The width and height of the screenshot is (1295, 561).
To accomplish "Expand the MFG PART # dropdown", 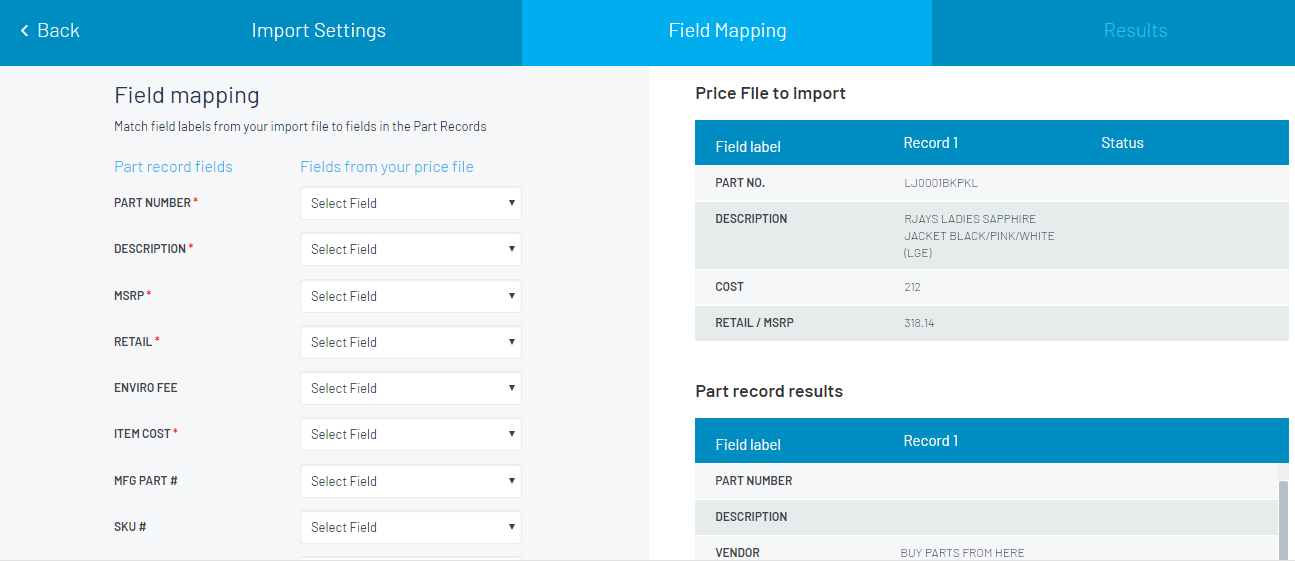I will click(410, 481).
